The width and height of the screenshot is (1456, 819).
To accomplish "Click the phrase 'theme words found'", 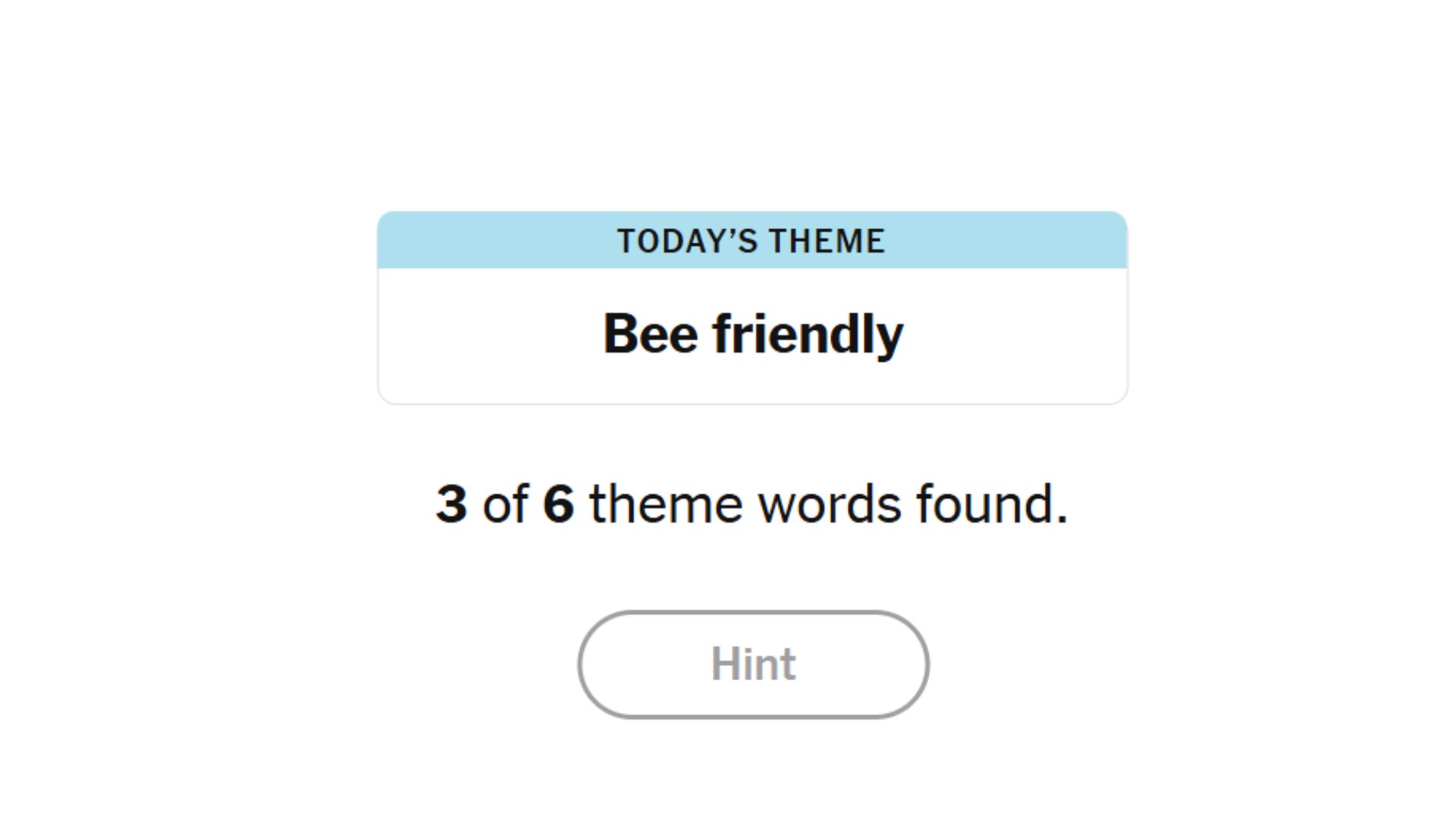I will point(834,502).
